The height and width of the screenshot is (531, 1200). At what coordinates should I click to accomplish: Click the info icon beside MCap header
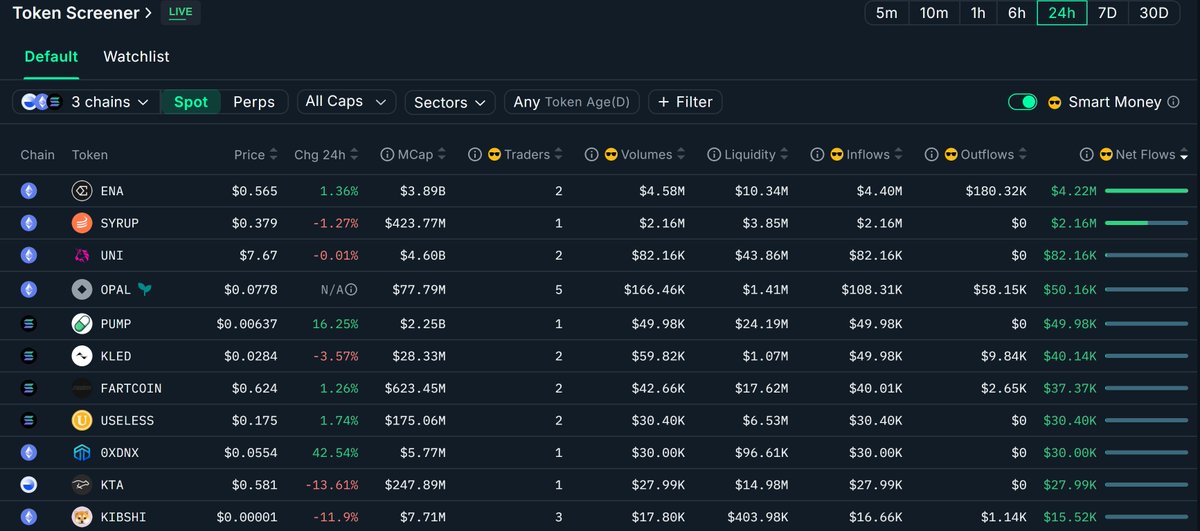pos(387,155)
